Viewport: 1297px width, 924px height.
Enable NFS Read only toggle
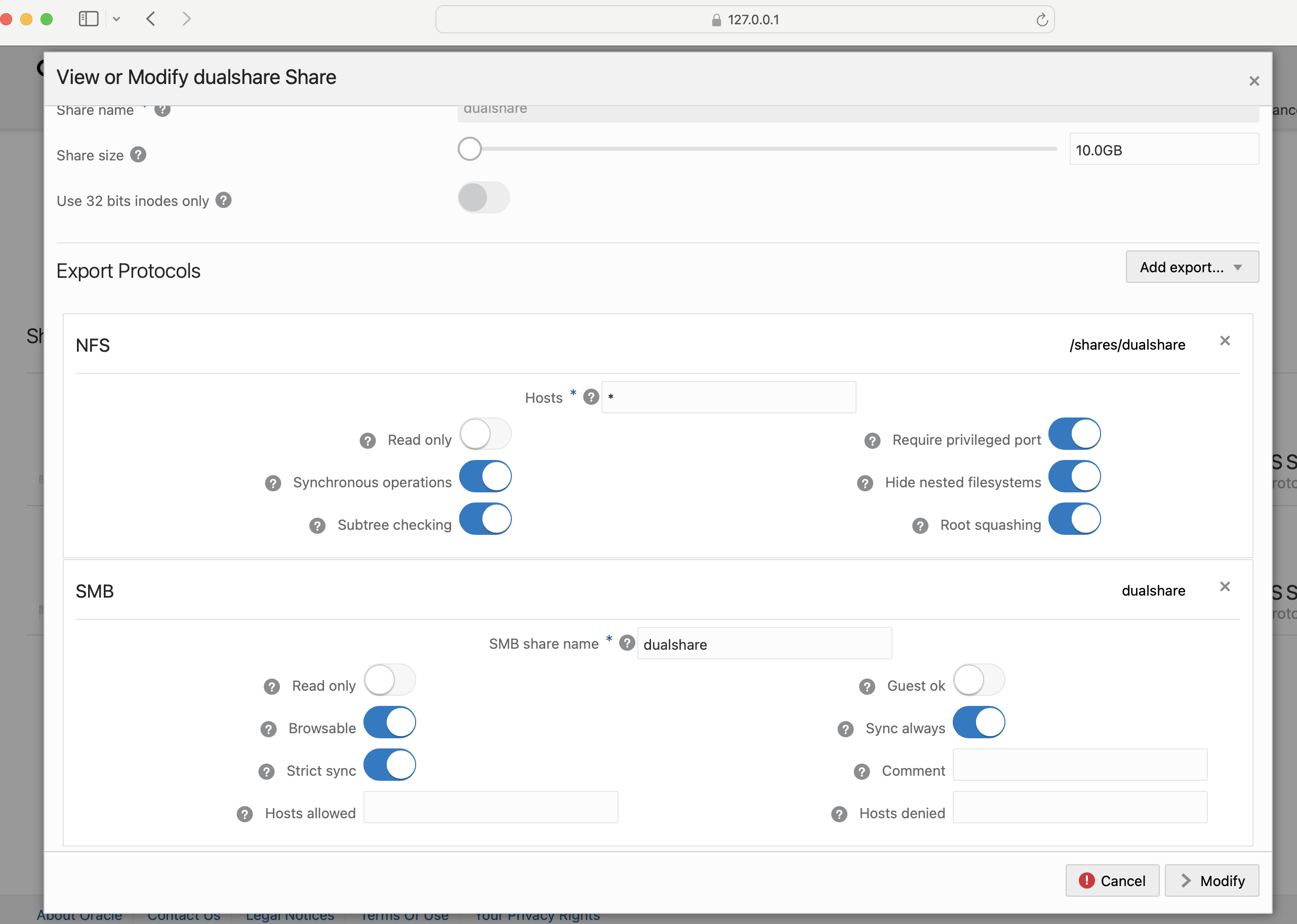pos(485,435)
